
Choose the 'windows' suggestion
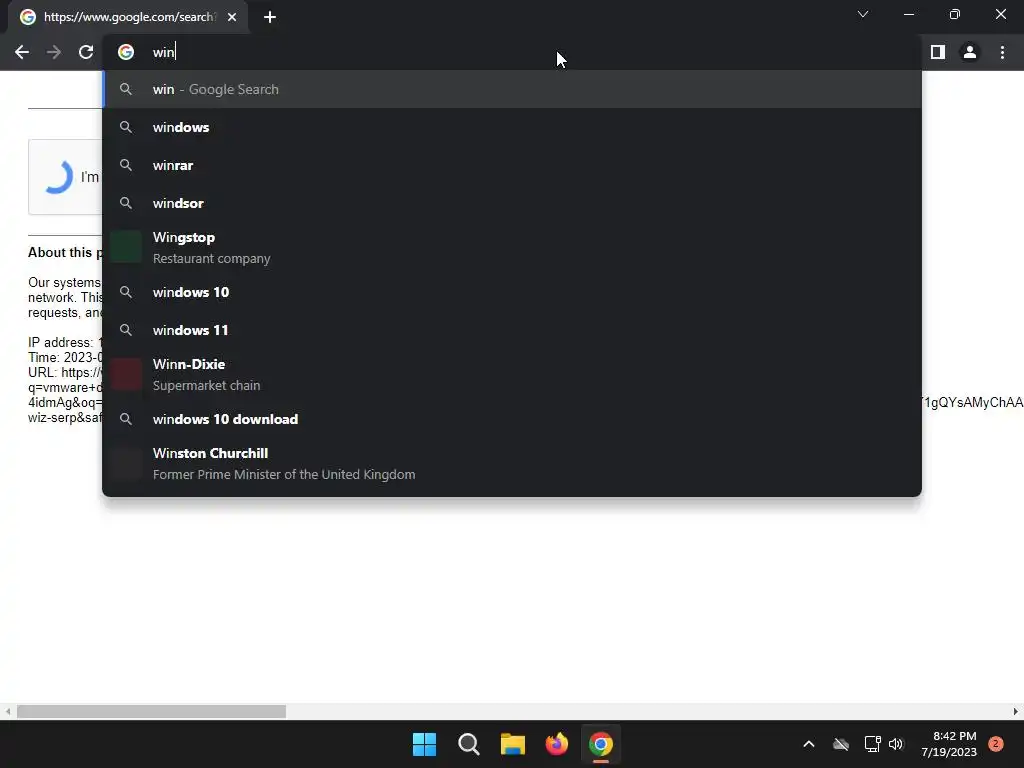(x=512, y=127)
